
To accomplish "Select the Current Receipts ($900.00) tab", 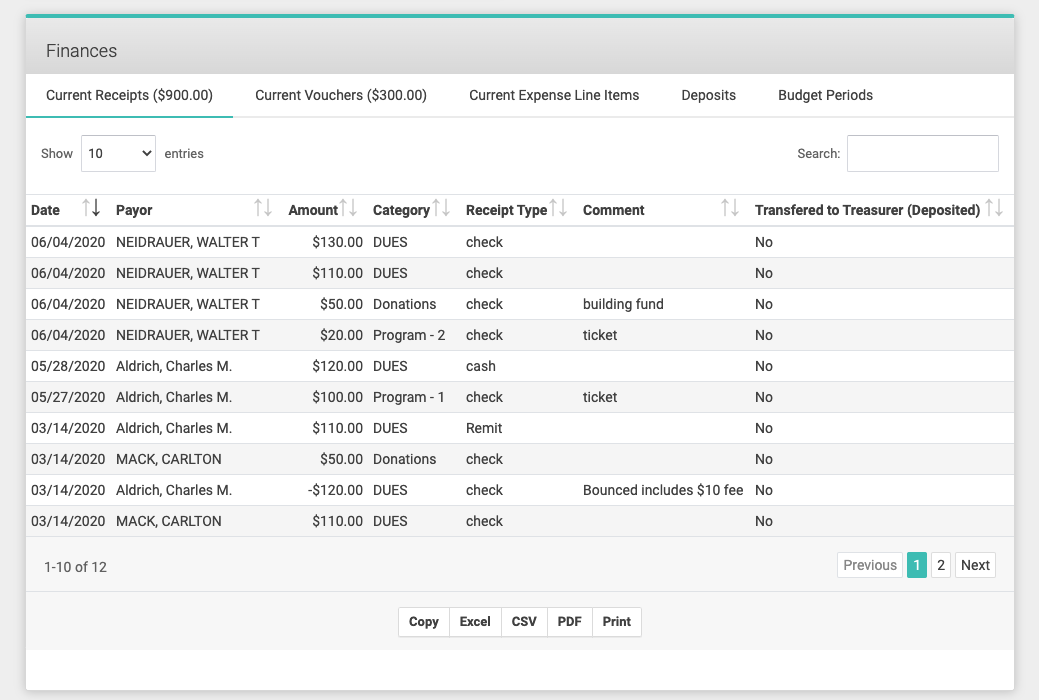I will pyautogui.click(x=129, y=95).
